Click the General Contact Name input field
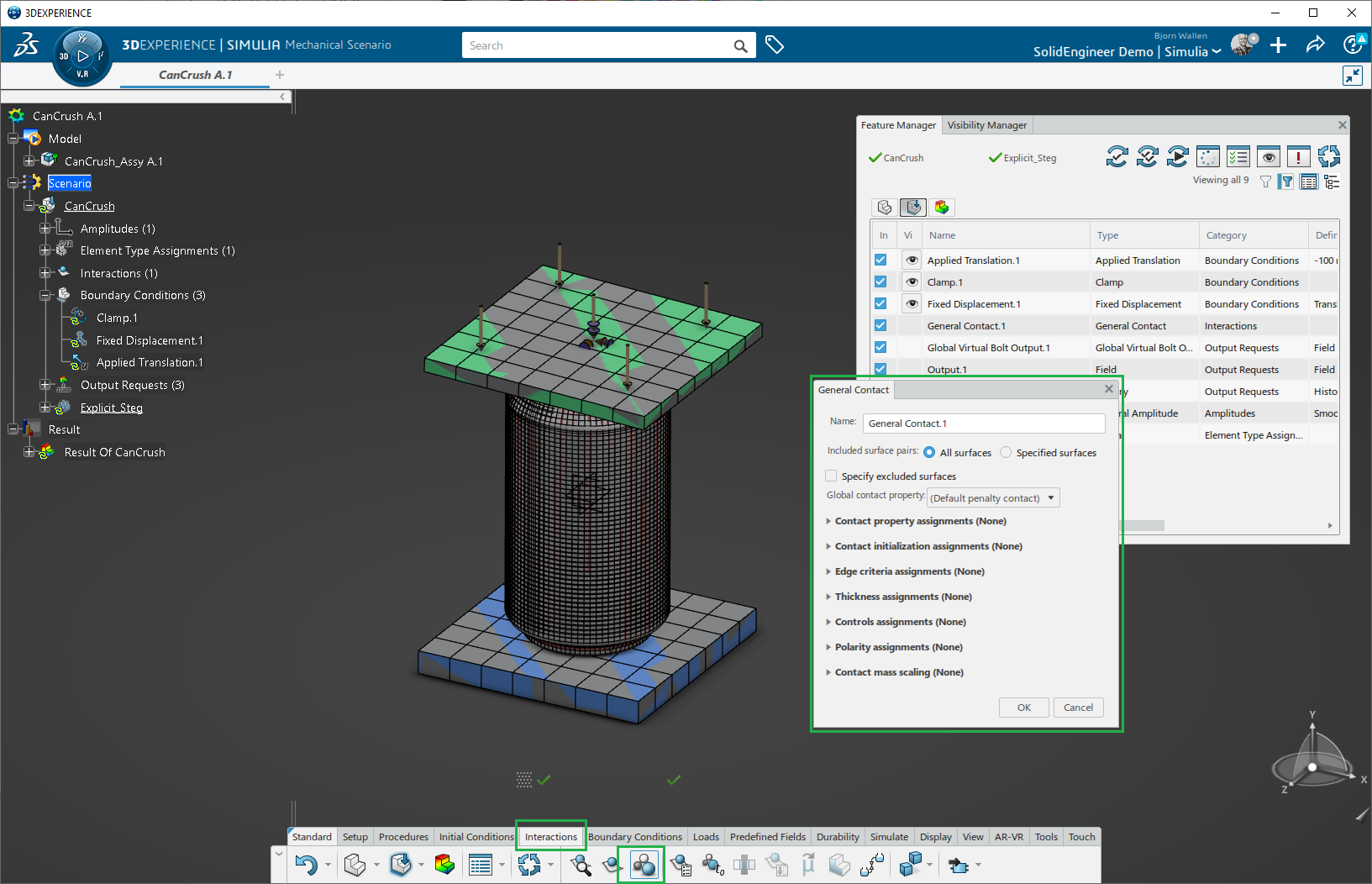1372x884 pixels. (x=983, y=424)
